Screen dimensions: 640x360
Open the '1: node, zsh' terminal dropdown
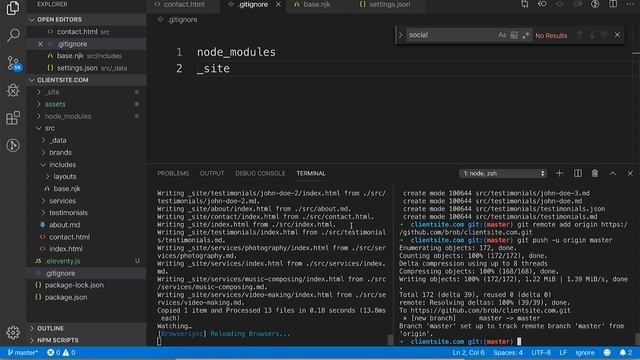coord(503,173)
